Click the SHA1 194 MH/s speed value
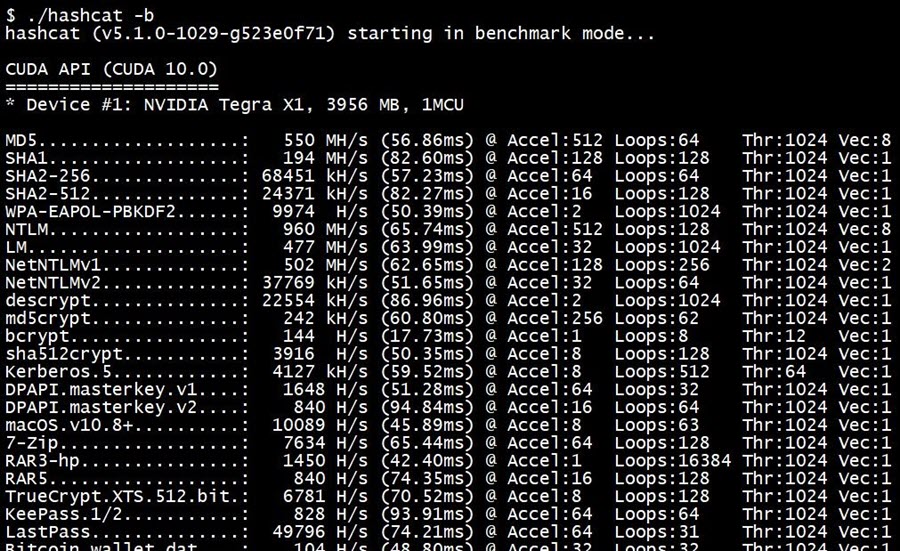Viewport: 900px width, 551px height. point(325,158)
